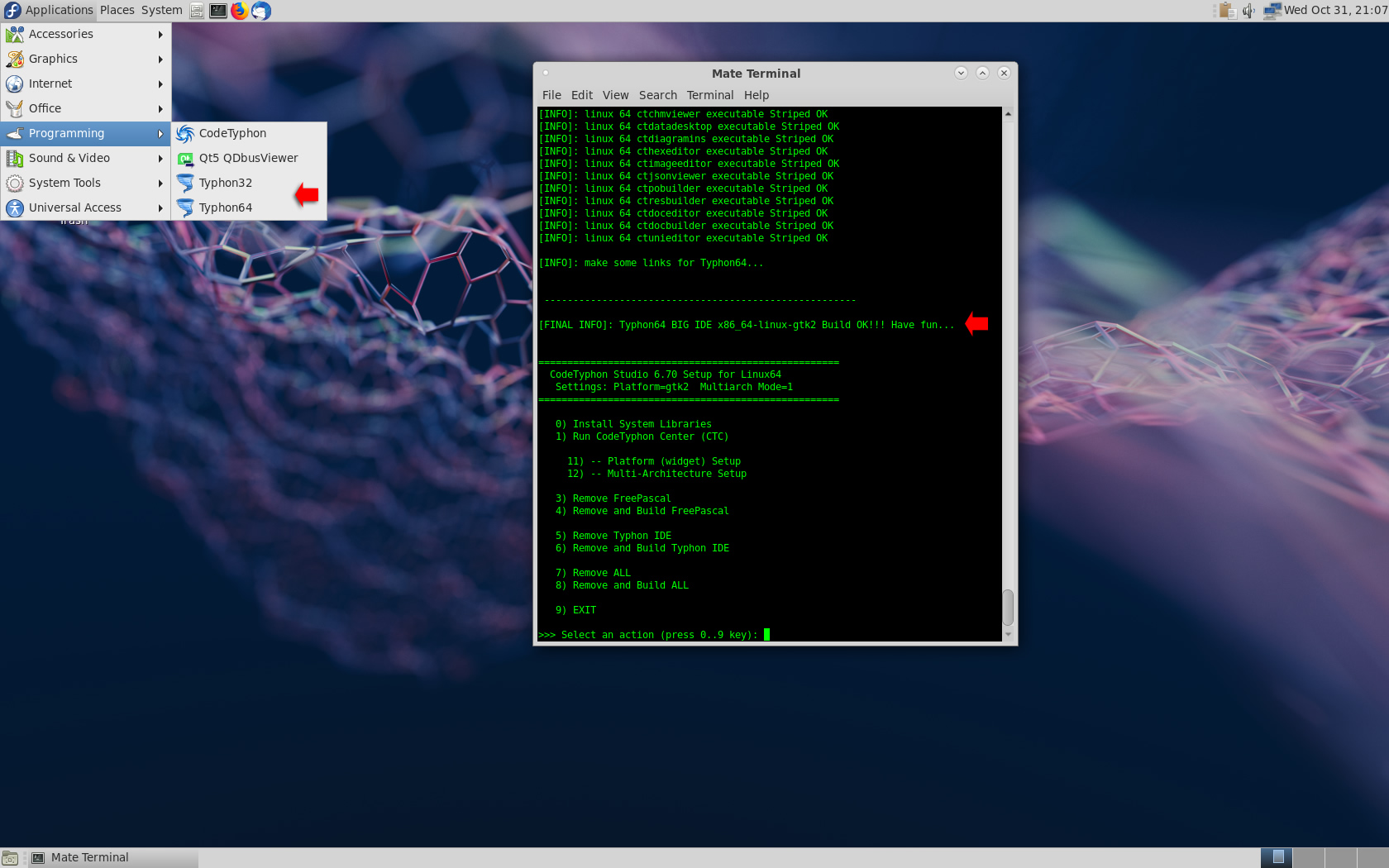1389x868 pixels.
Task: Expand the Sound & Video submenu arrow
Action: click(x=160, y=159)
